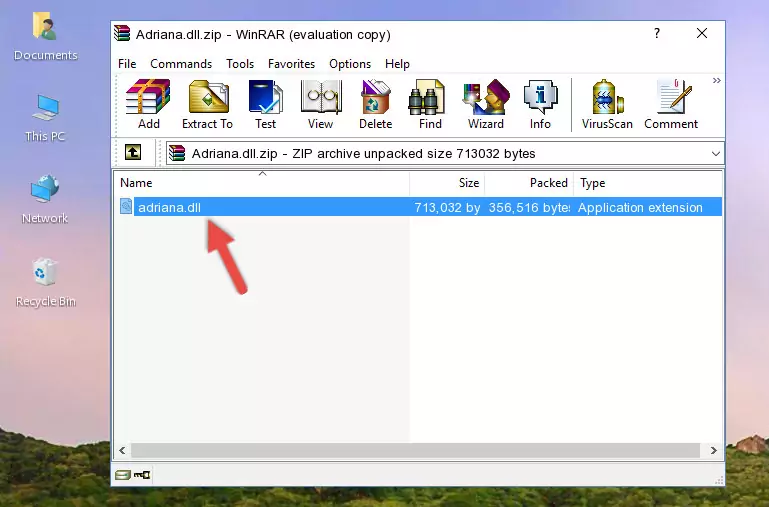
Task: Click the key icon in status bar
Action: pyautogui.click(x=142, y=474)
